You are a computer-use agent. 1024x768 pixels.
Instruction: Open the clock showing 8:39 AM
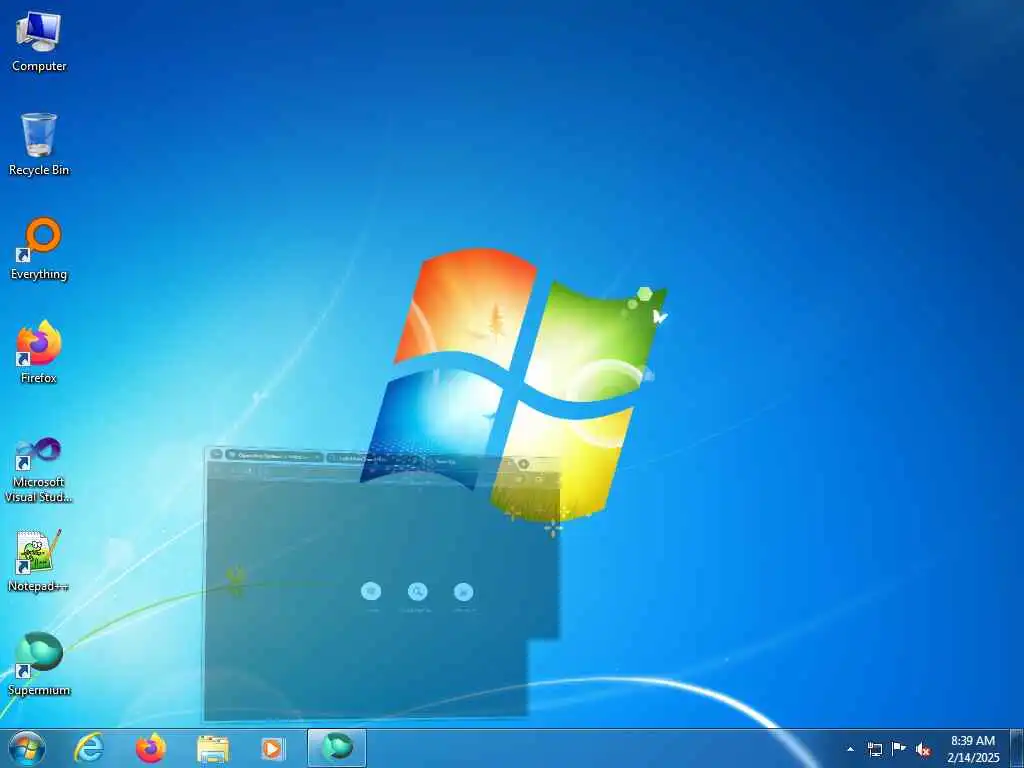[973, 749]
